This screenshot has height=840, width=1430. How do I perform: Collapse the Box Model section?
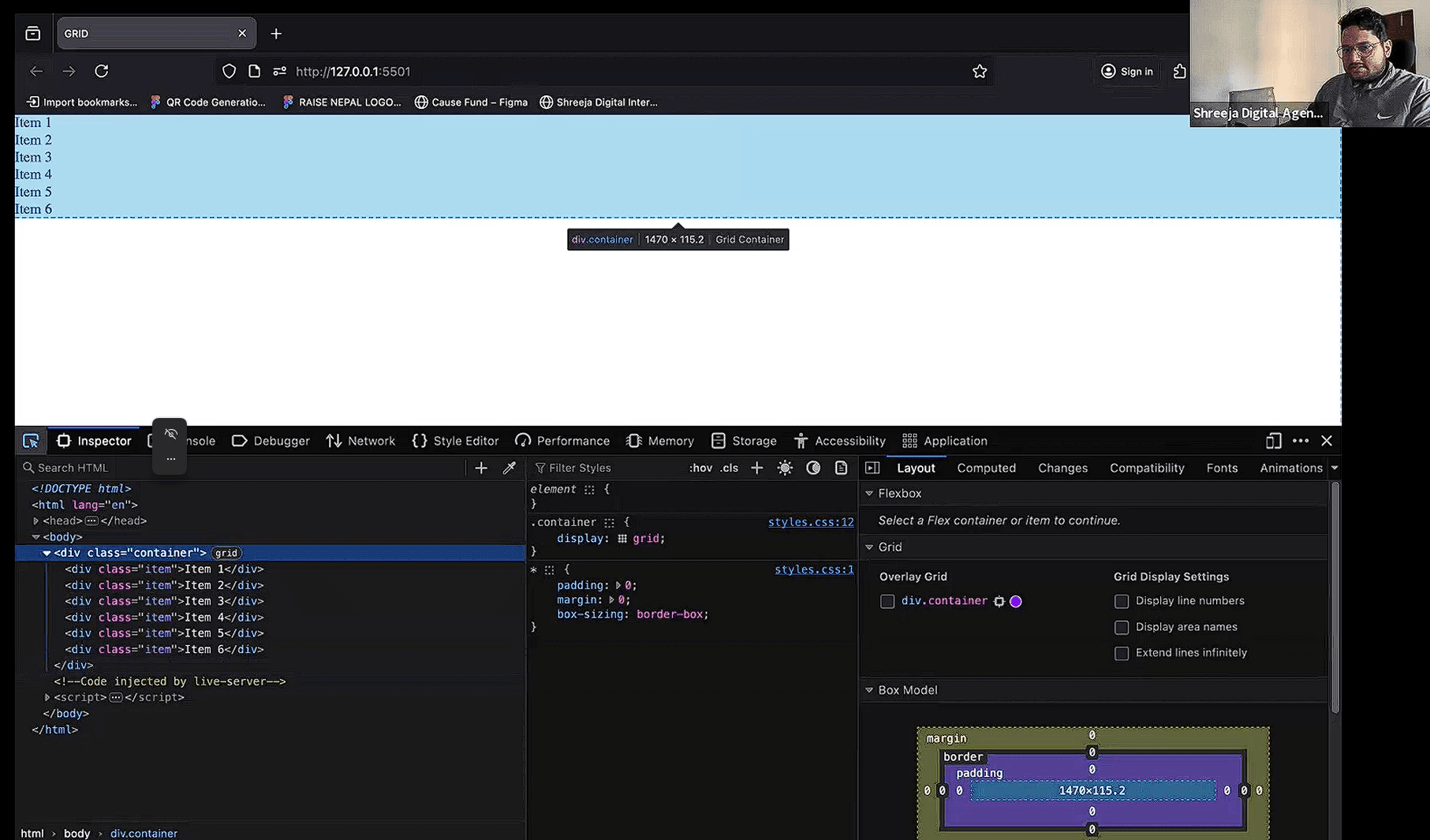[x=869, y=690]
